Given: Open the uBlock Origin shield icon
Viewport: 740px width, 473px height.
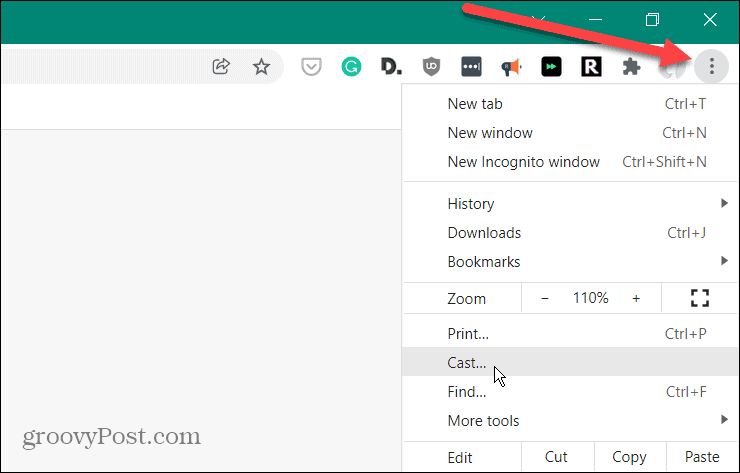Looking at the screenshot, I should click(x=431, y=67).
